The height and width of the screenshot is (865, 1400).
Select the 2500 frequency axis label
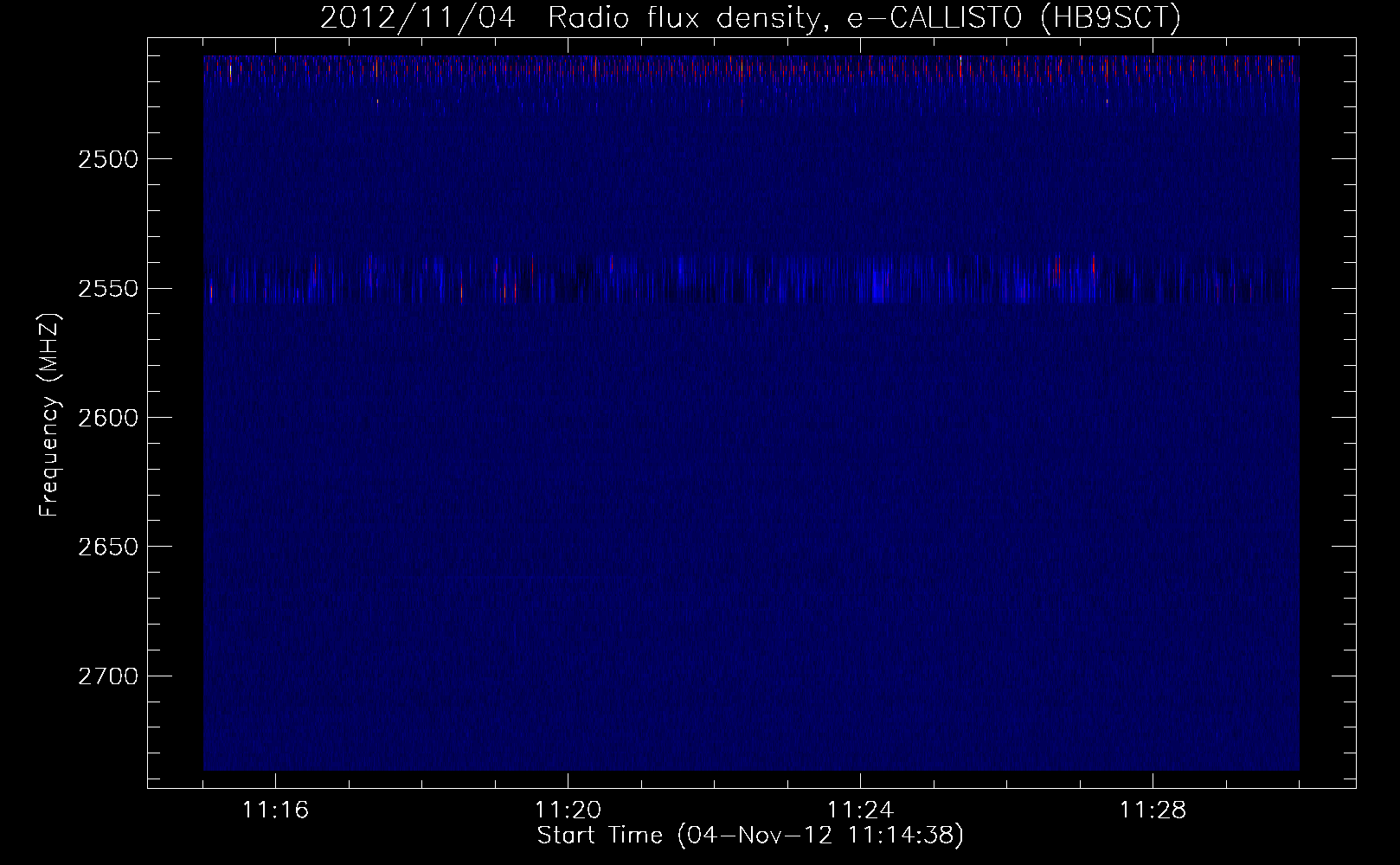coord(107,159)
